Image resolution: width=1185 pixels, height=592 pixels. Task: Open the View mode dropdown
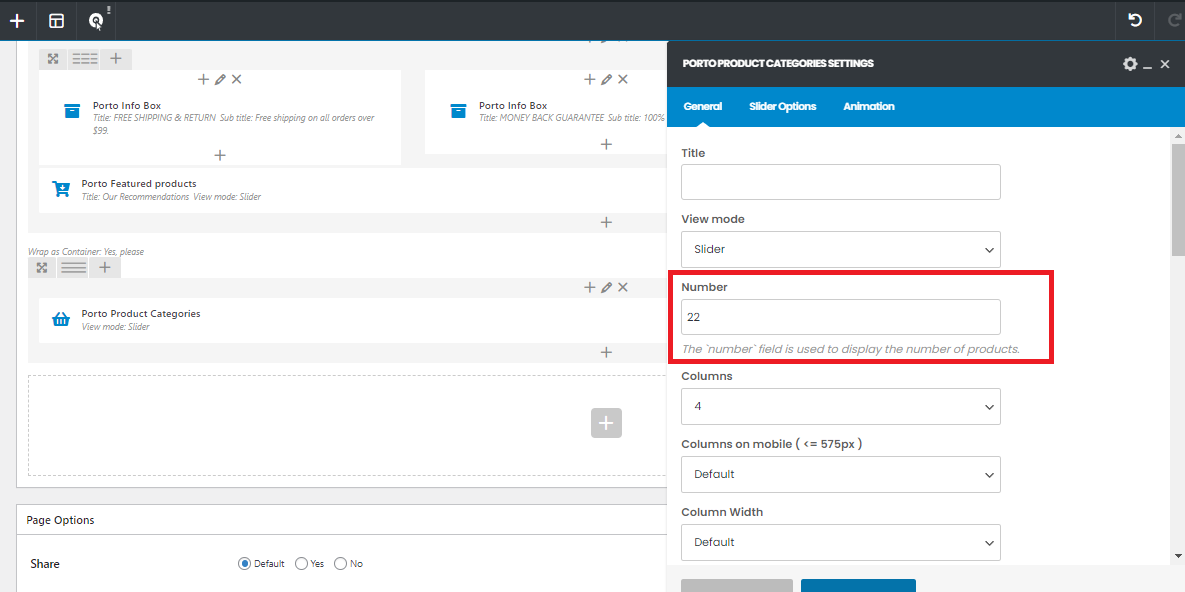tap(840, 250)
